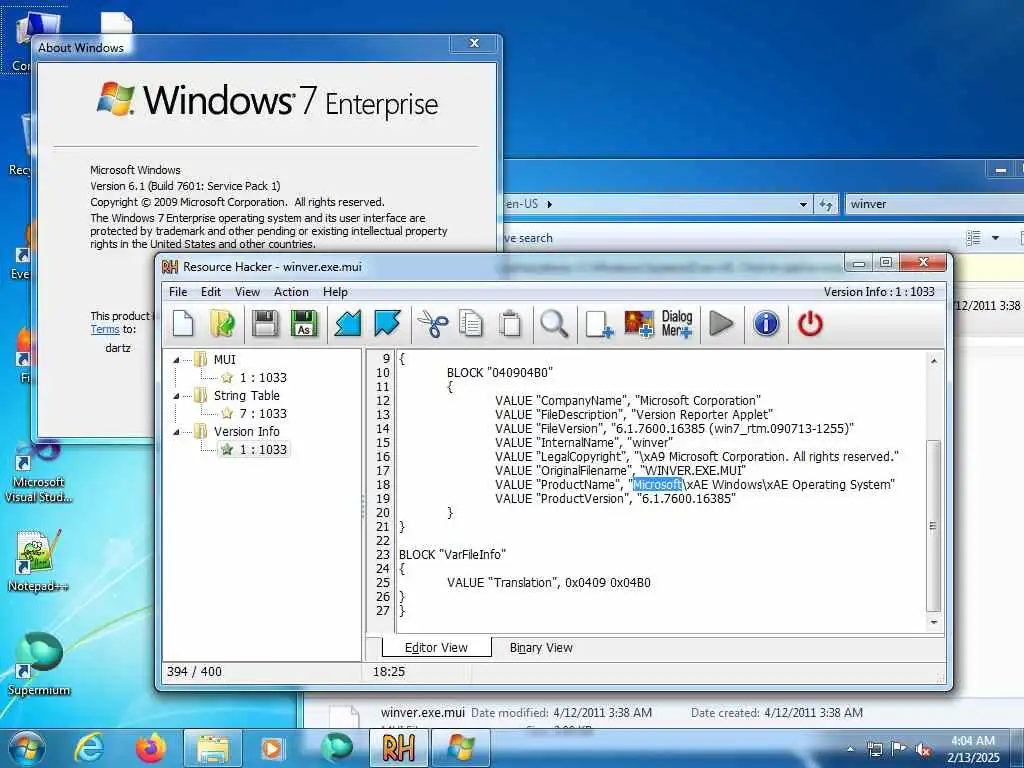Select winver.exe.mui file in Explorer details
The image size is (1024, 768).
click(423, 712)
